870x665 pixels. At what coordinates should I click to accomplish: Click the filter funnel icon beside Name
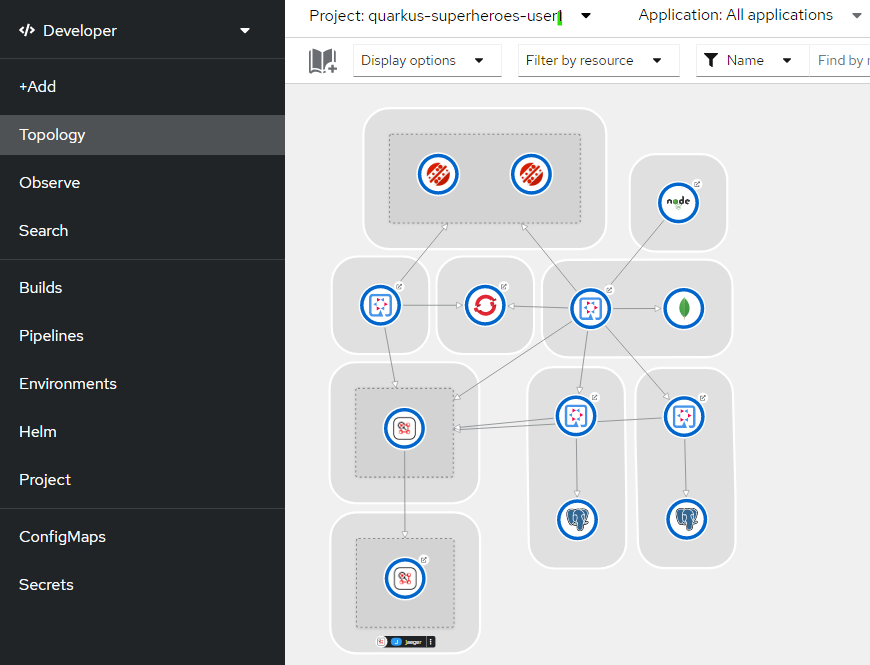point(711,60)
